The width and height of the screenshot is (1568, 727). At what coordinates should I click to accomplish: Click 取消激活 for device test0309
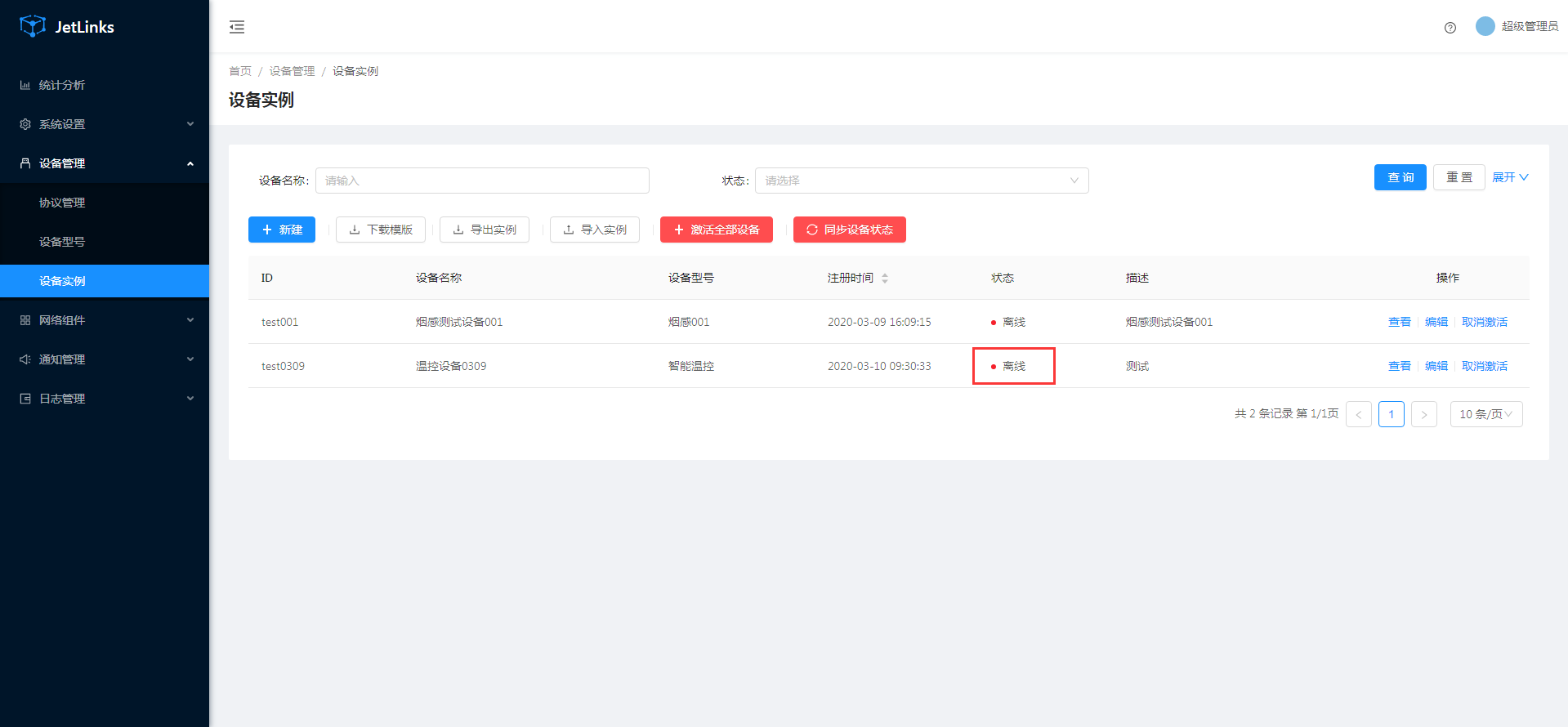pyautogui.click(x=1484, y=366)
